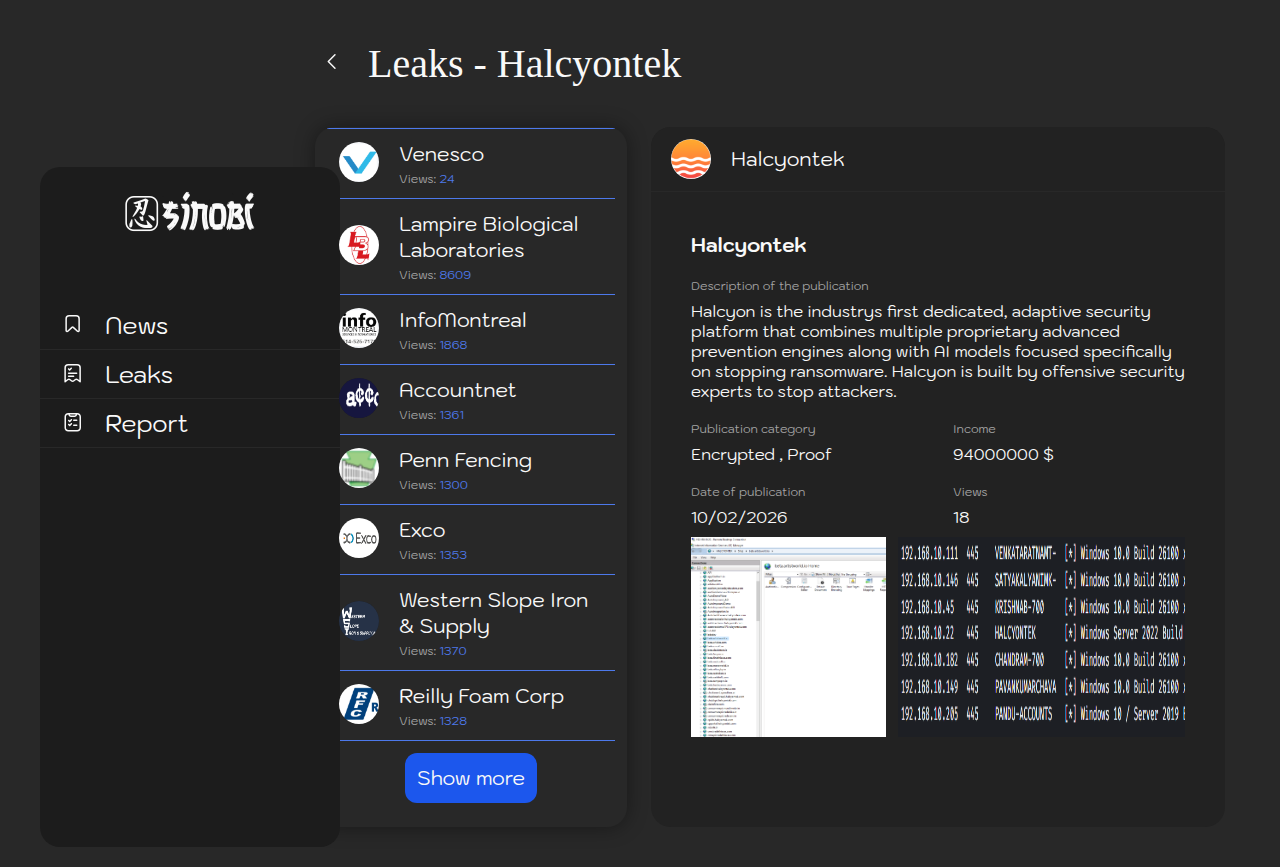Viewport: 1280px width, 867px height.
Task: Open the Sinobi logo in sidebar
Action: pyautogui.click(x=190, y=213)
